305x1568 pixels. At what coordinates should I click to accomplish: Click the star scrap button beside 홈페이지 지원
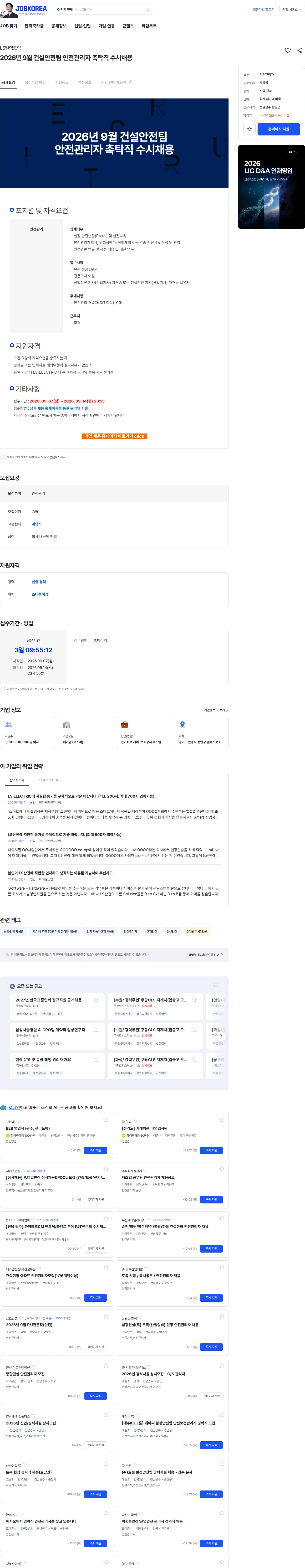[x=250, y=129]
